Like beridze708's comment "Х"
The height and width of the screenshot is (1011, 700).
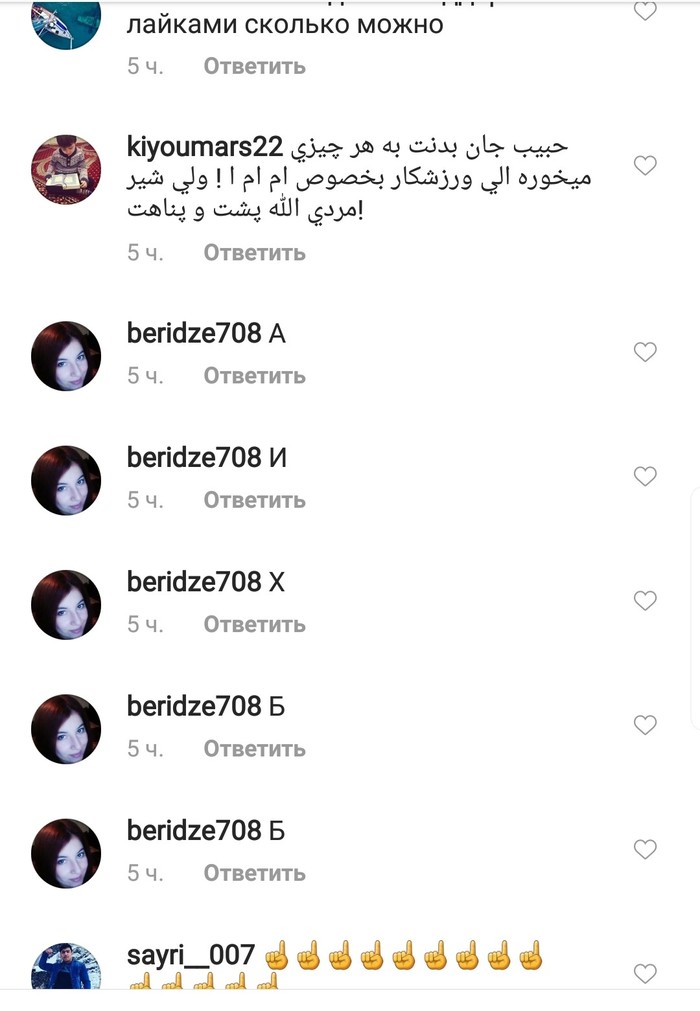coord(645,601)
